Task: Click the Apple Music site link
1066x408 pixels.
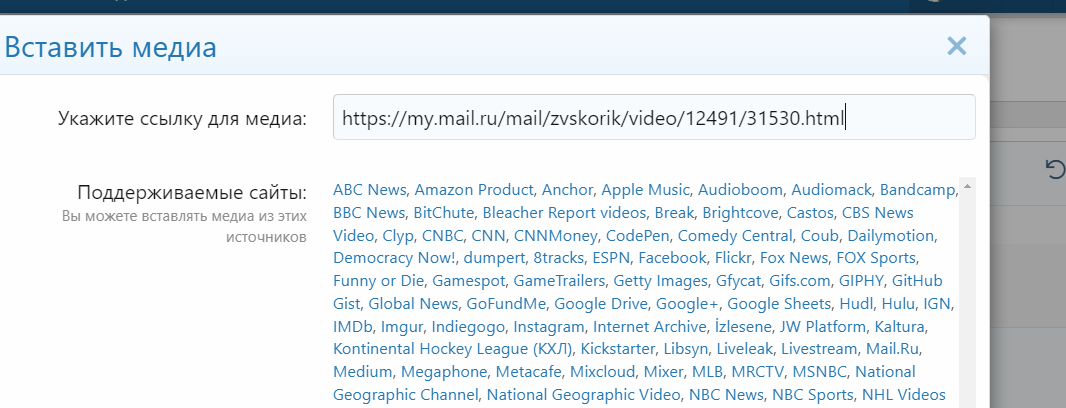Action: point(645,190)
